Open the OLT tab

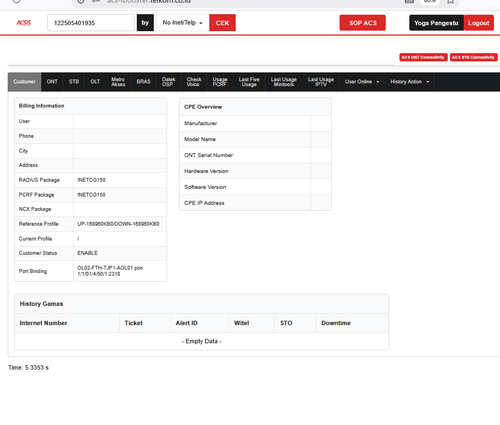click(x=95, y=82)
